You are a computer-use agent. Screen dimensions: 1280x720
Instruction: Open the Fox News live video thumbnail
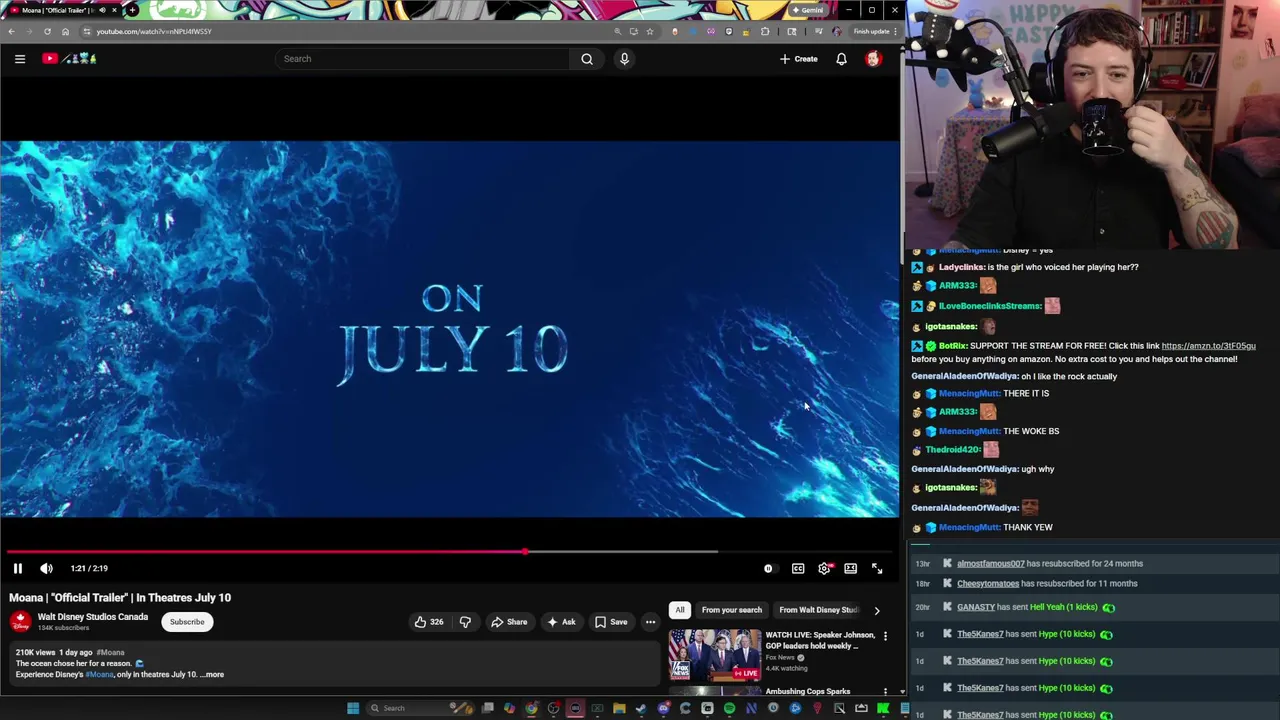tap(715, 655)
